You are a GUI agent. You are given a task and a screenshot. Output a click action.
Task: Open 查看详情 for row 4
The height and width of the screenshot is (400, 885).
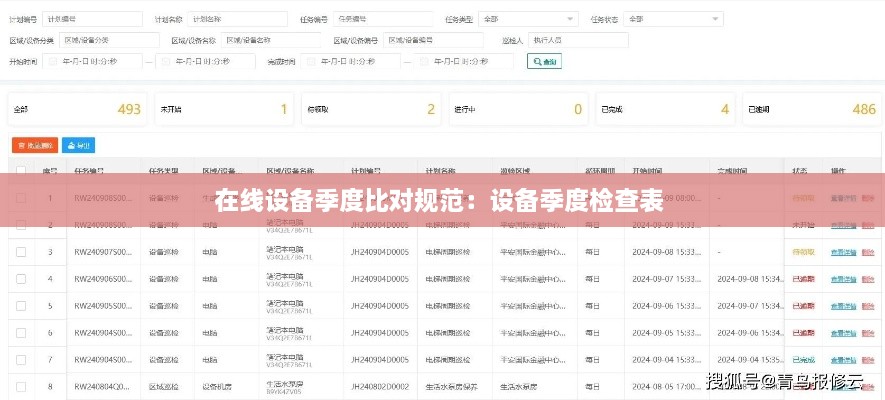point(843,279)
